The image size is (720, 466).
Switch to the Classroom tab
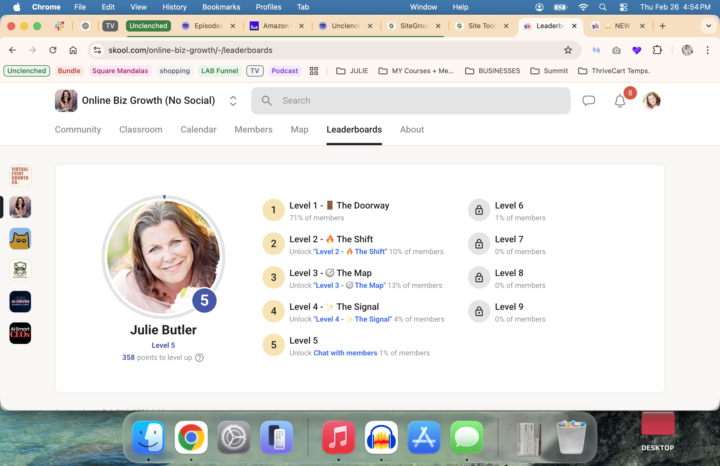pyautogui.click(x=141, y=129)
